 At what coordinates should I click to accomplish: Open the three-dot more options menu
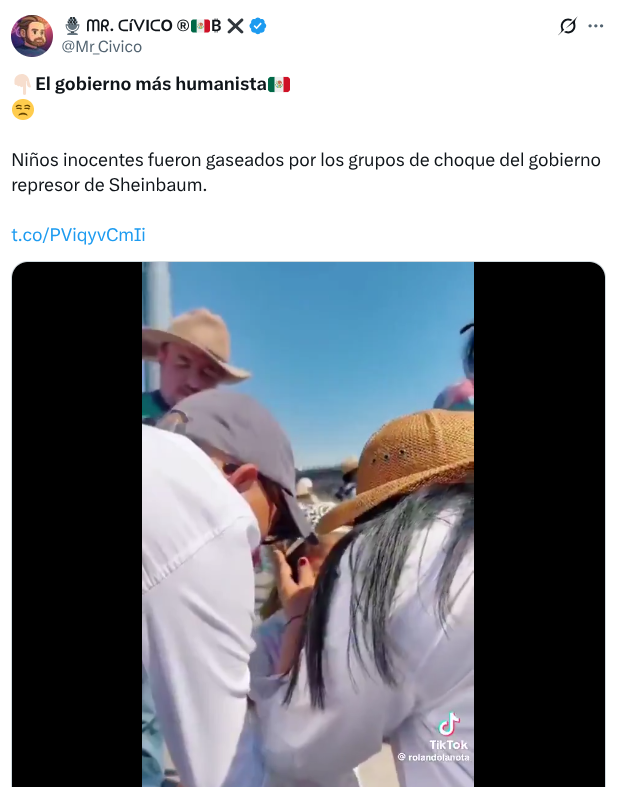coord(596,26)
